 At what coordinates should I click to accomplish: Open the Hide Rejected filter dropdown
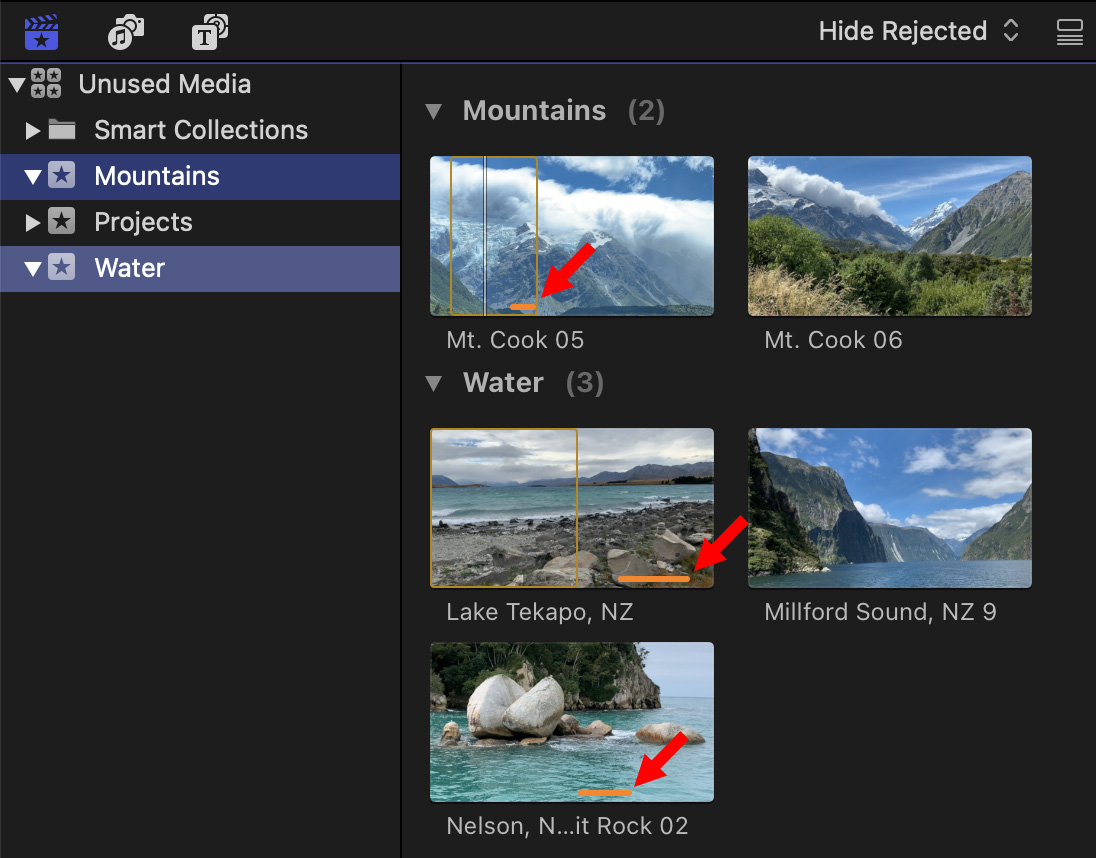coord(918,32)
